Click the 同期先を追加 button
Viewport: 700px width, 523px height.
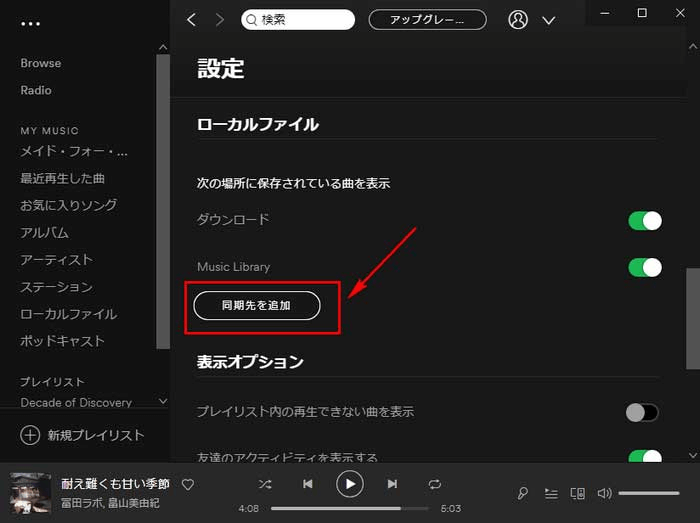coord(257,306)
